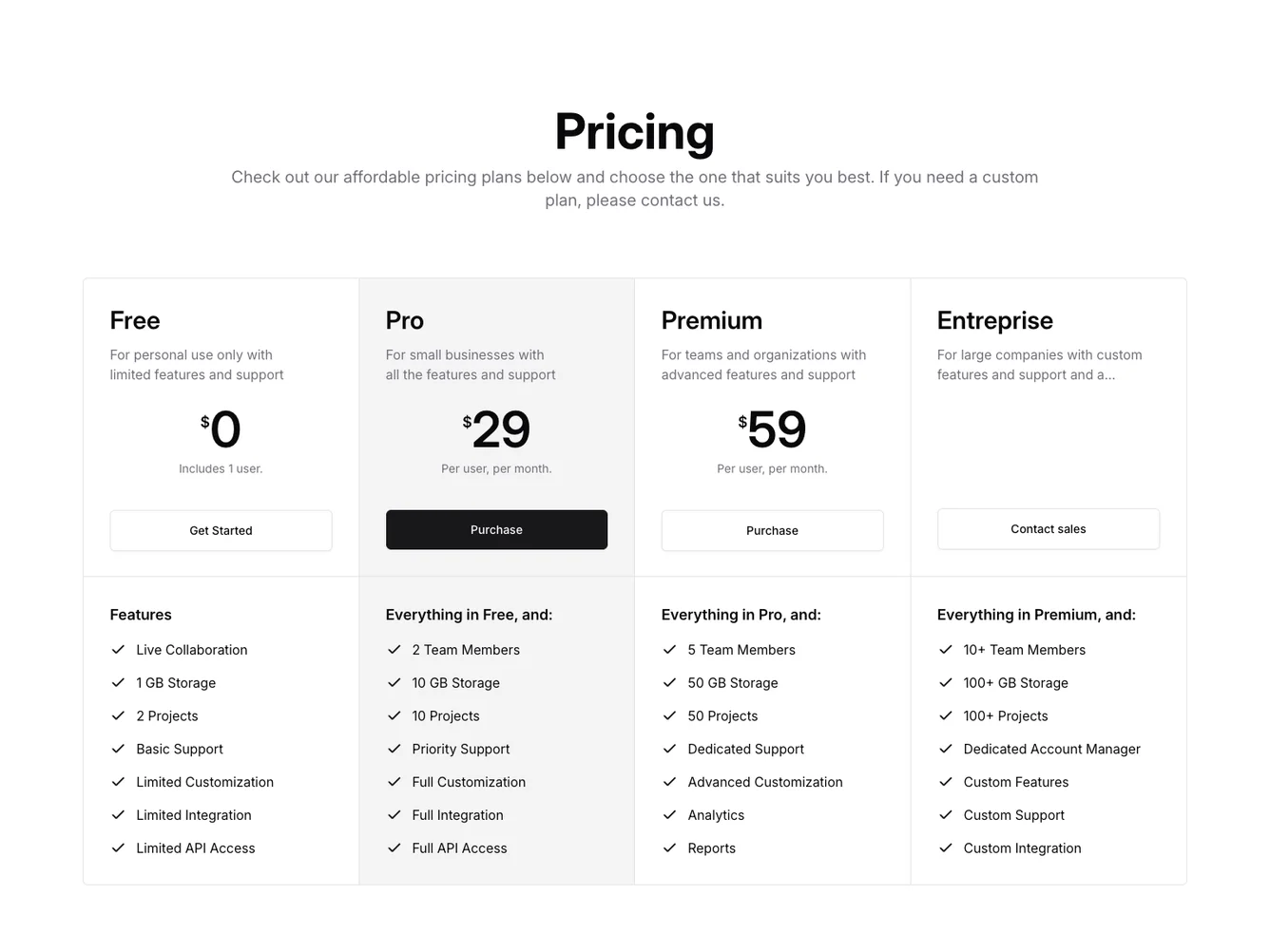This screenshot has height=952, width=1270.
Task: Select the checkmark next to Custom Integration
Action: tap(946, 848)
